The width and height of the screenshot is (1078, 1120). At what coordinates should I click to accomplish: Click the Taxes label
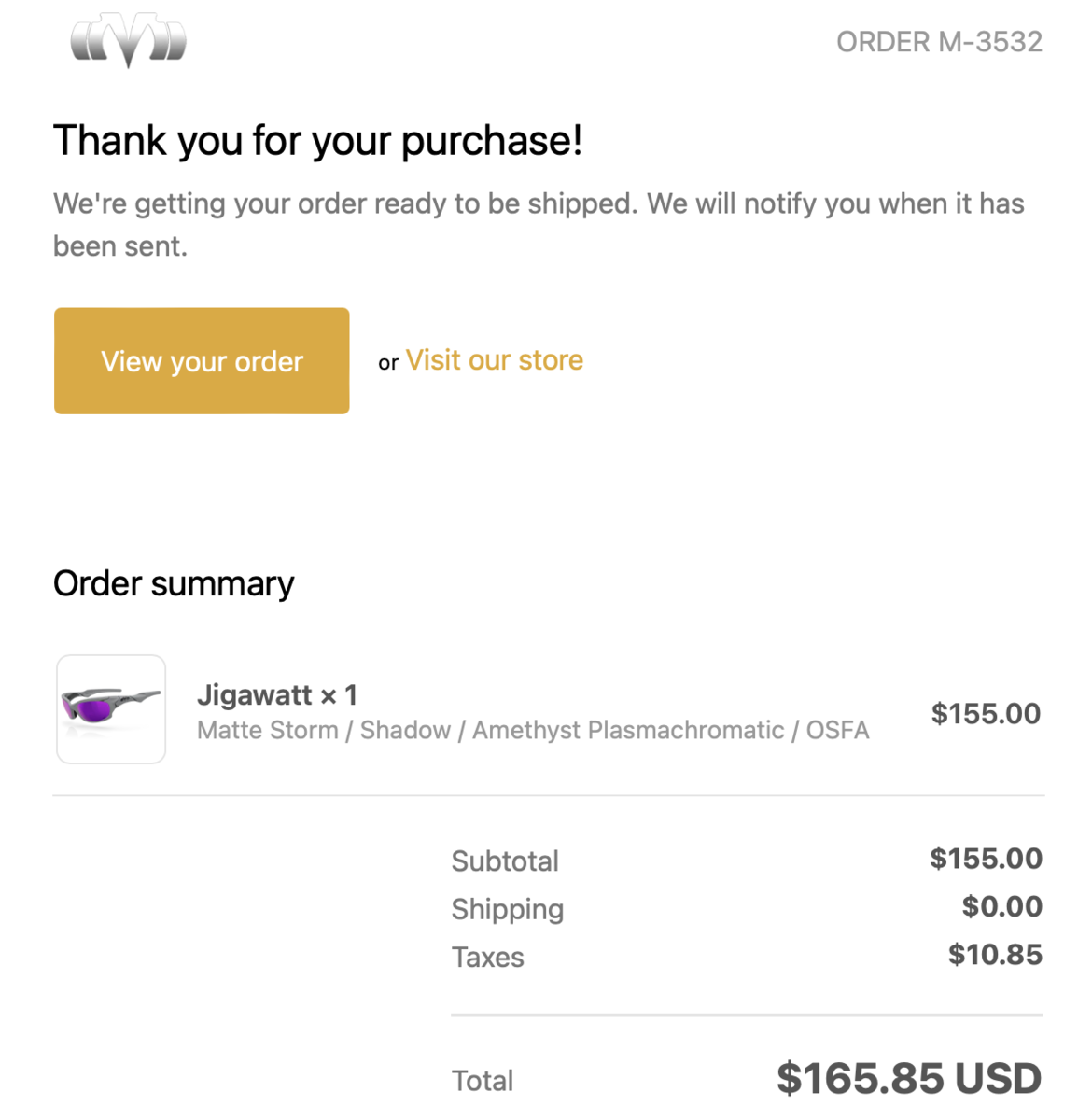click(488, 957)
